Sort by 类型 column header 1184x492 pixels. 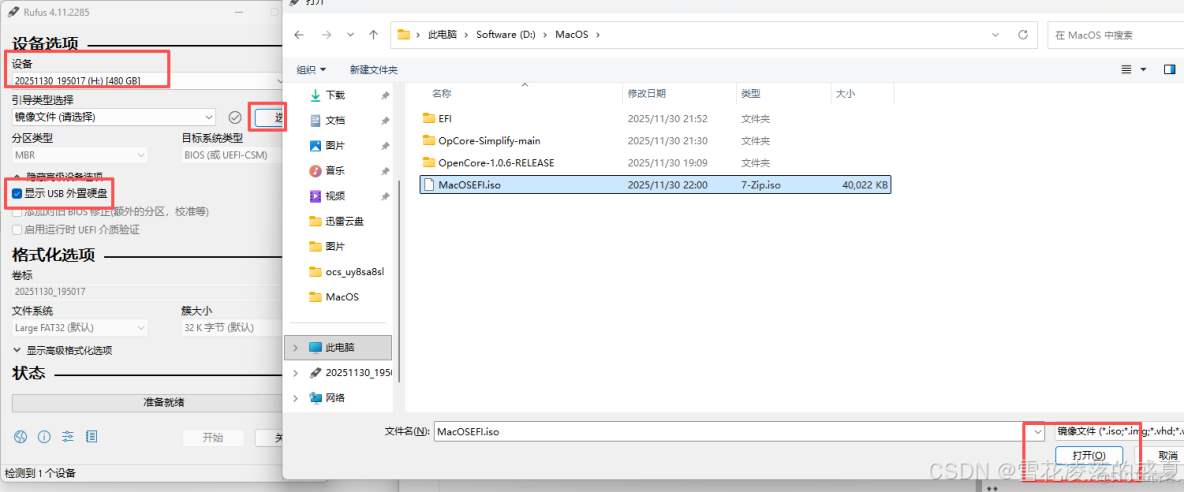coord(751,94)
